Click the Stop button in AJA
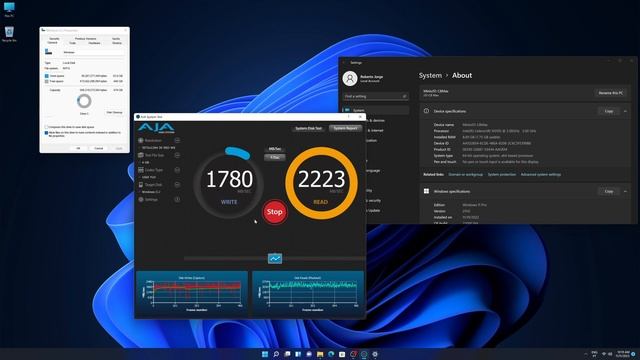The image size is (640, 360). coord(274,212)
